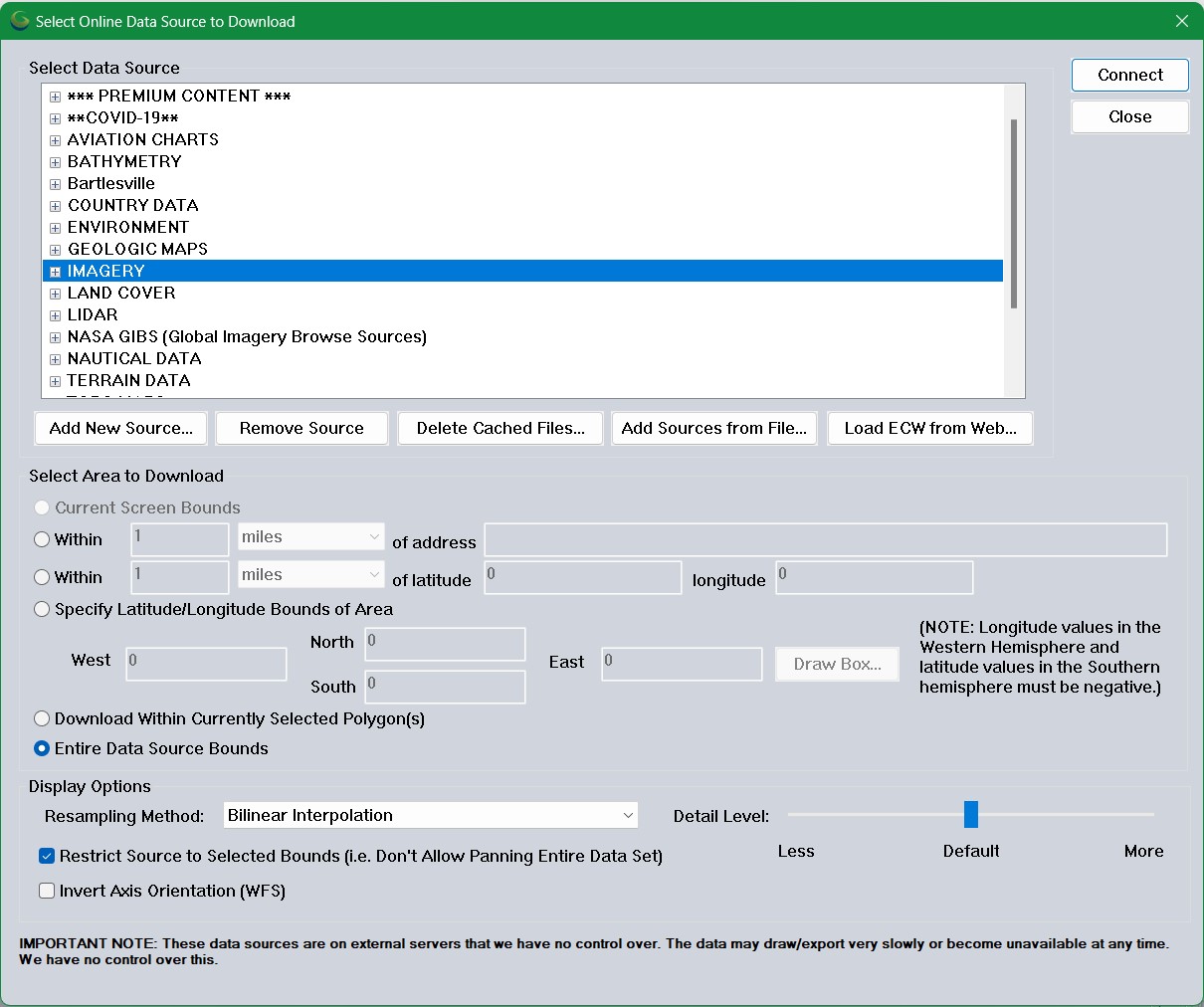Expand the COVID-19 tree node
Viewport: 1204px width, 1007px height.
56,118
